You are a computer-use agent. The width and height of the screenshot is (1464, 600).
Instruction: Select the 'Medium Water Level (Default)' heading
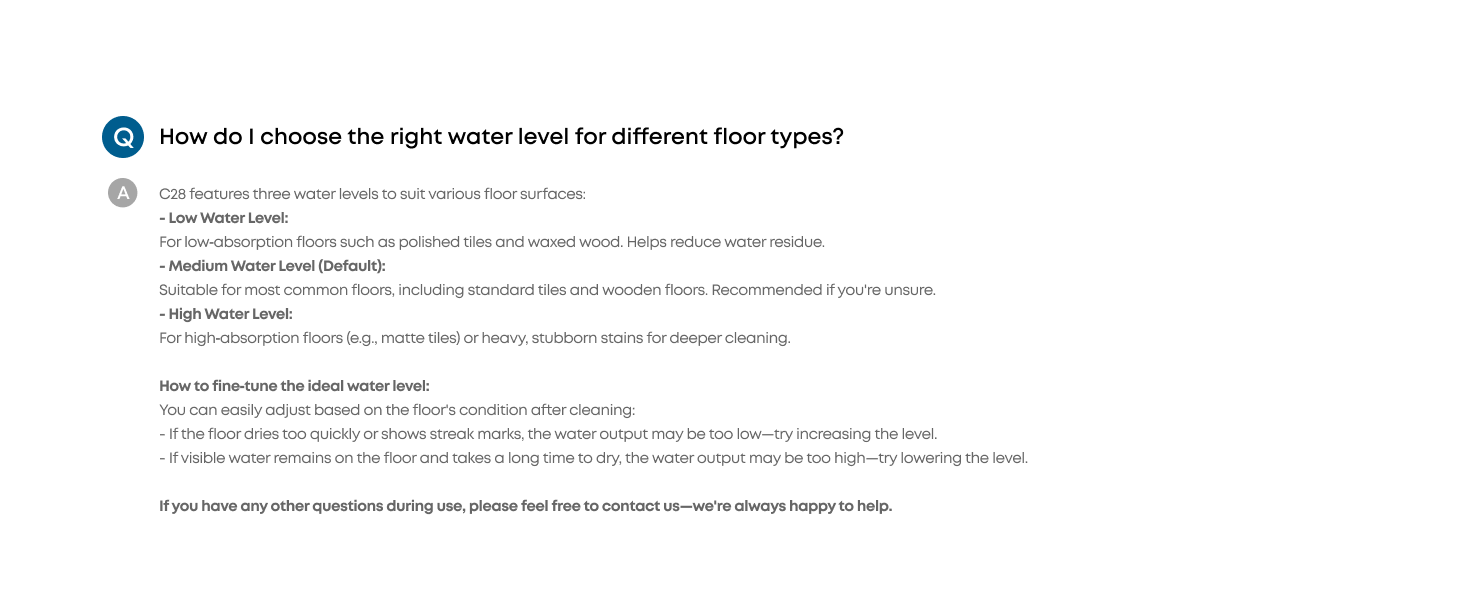(x=272, y=266)
